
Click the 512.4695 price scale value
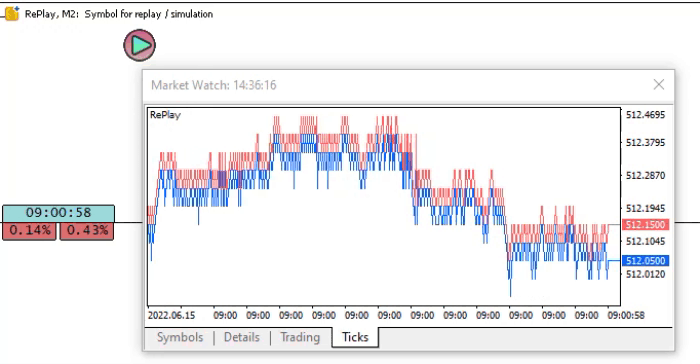[646, 115]
